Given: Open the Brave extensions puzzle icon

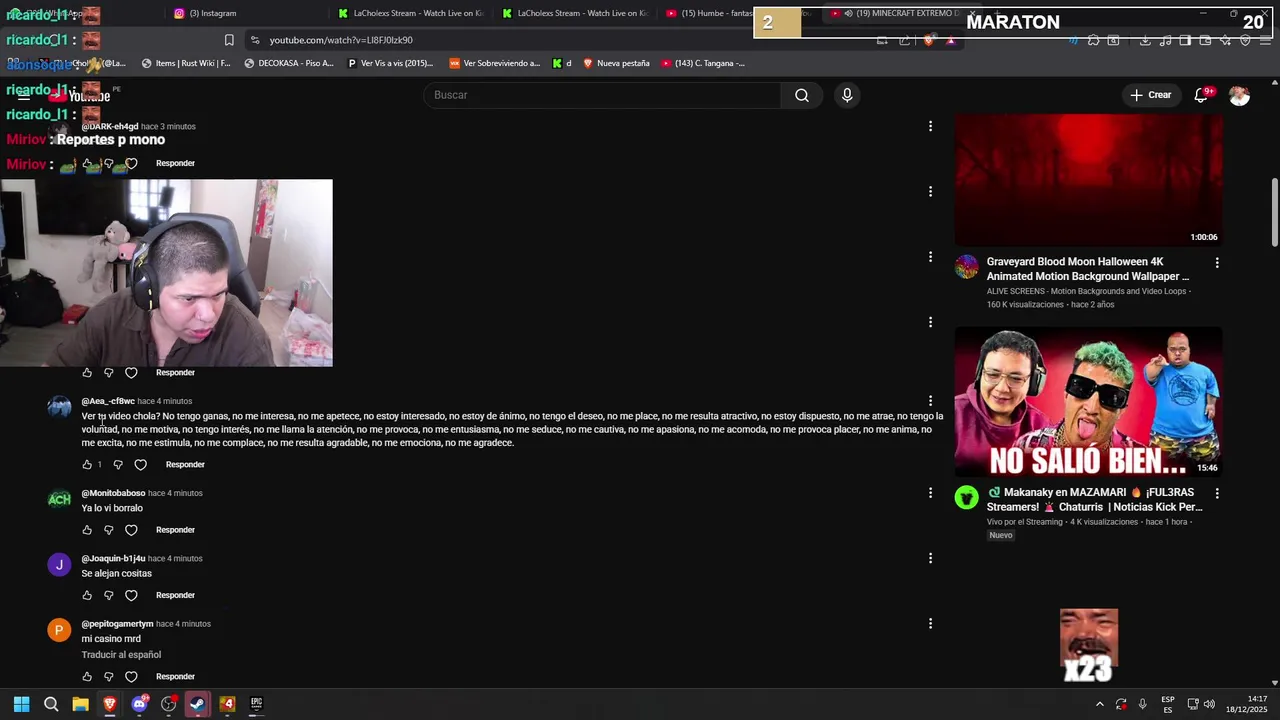Looking at the screenshot, I should point(1093,40).
